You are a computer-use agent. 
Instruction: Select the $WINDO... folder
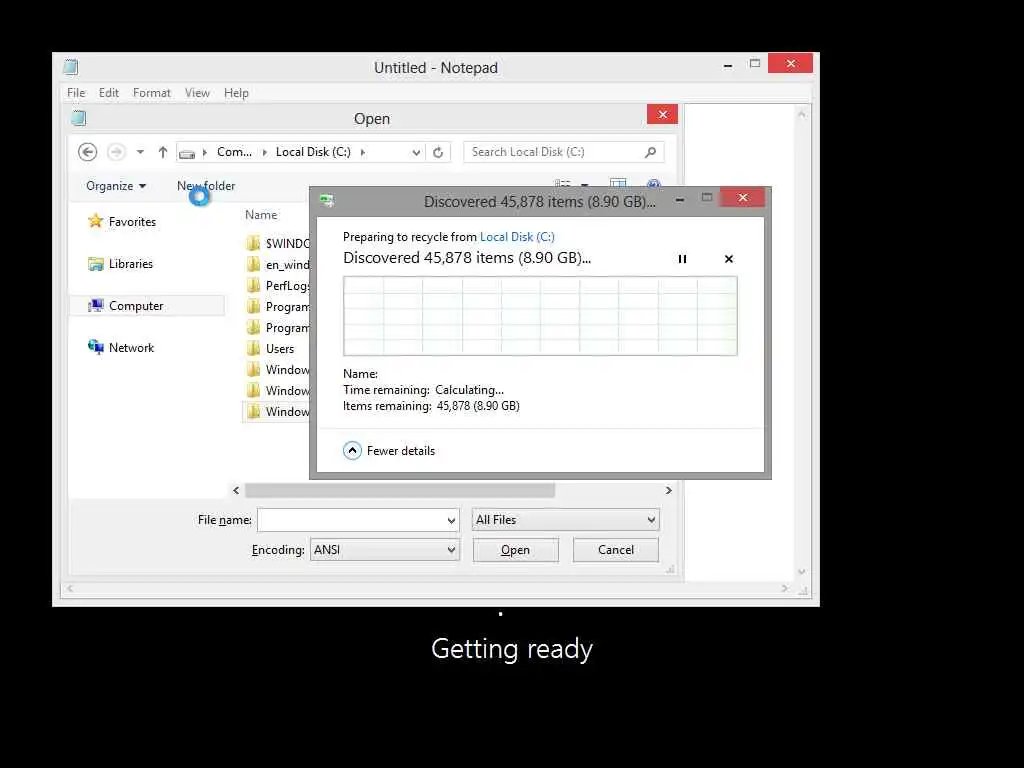click(x=277, y=244)
